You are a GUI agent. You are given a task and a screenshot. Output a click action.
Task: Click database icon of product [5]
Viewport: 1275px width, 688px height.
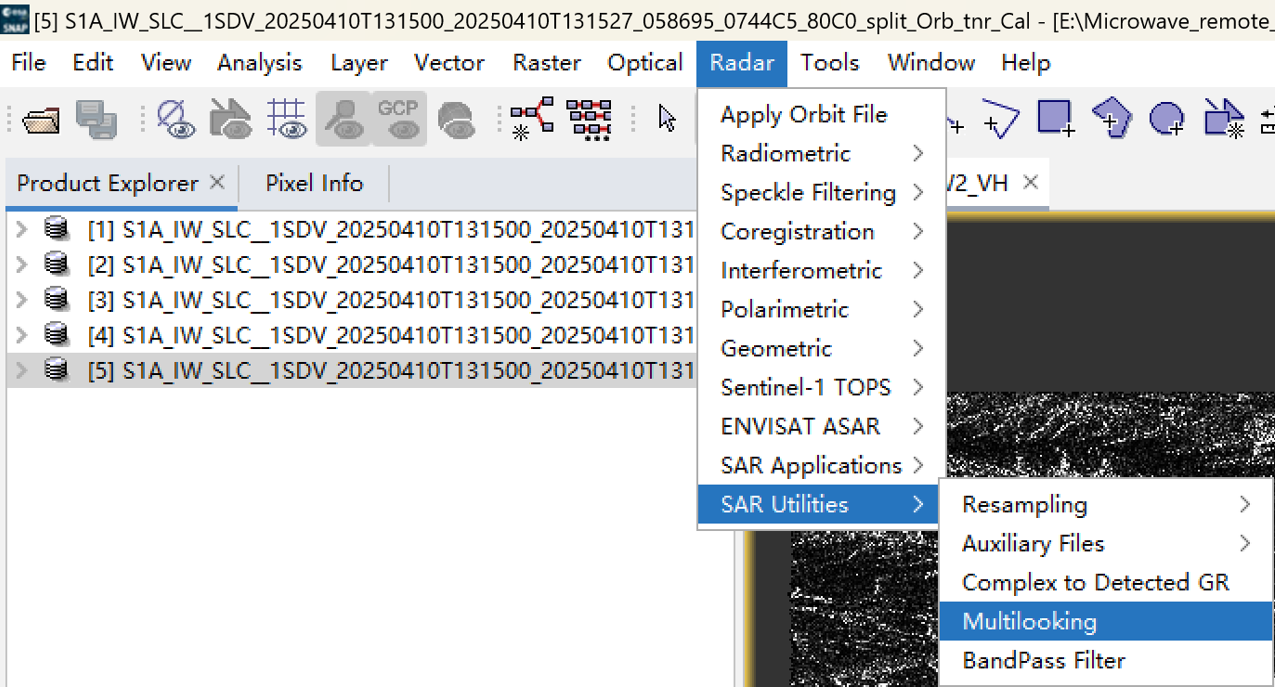(57, 370)
